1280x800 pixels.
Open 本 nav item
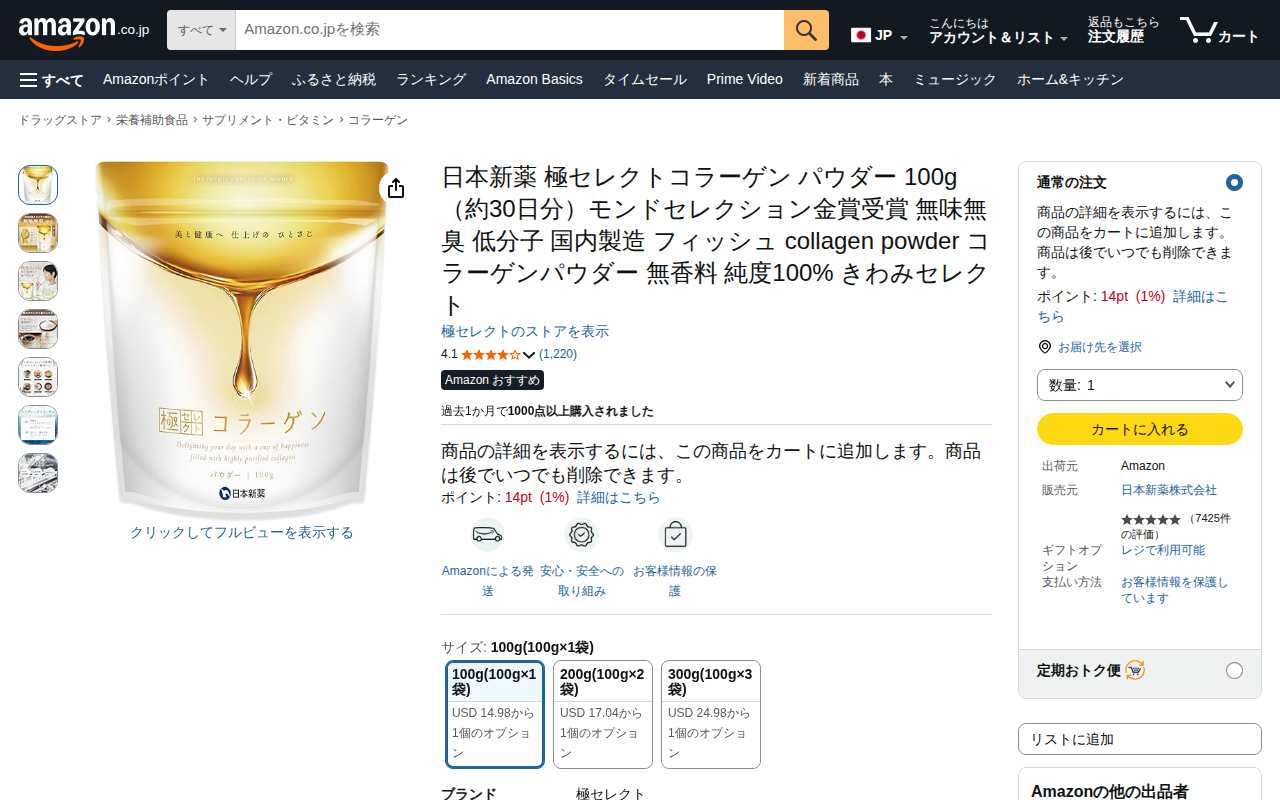click(x=886, y=80)
